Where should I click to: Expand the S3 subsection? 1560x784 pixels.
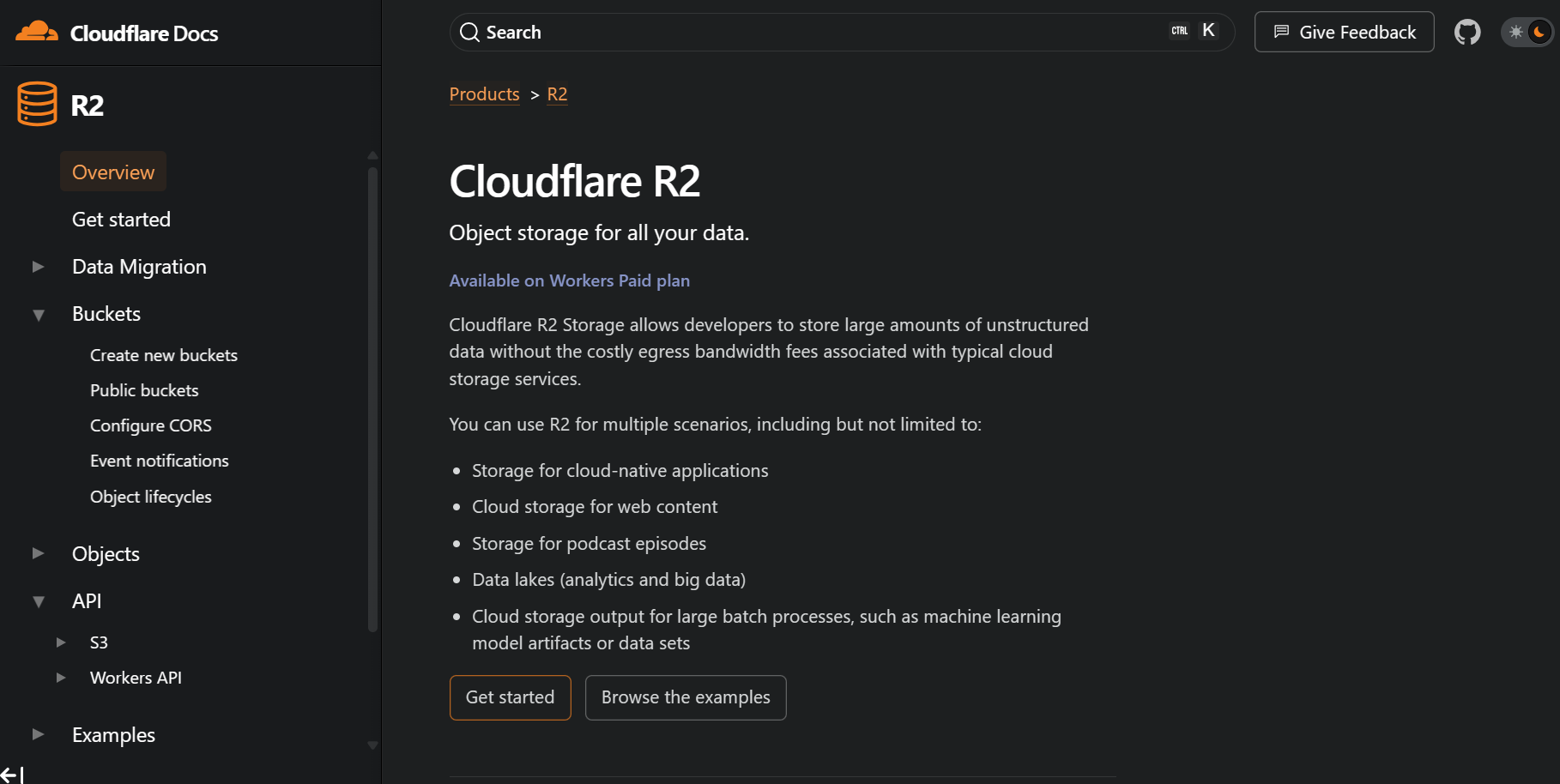pyautogui.click(x=61, y=642)
